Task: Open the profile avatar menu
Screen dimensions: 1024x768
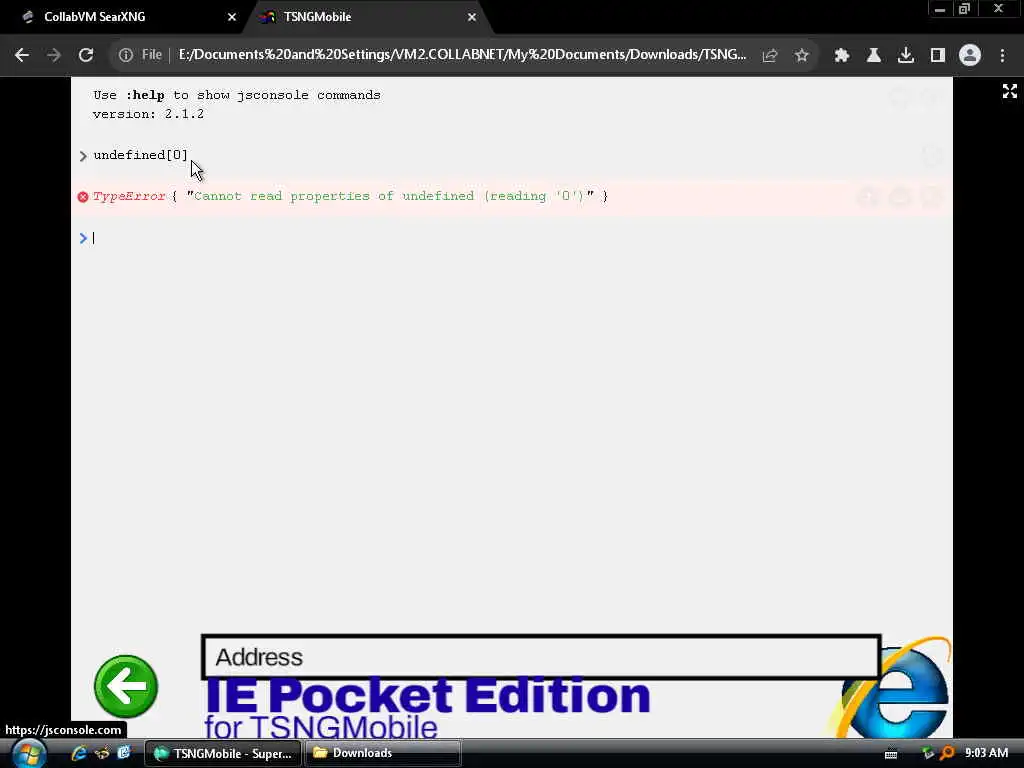Action: (x=970, y=56)
